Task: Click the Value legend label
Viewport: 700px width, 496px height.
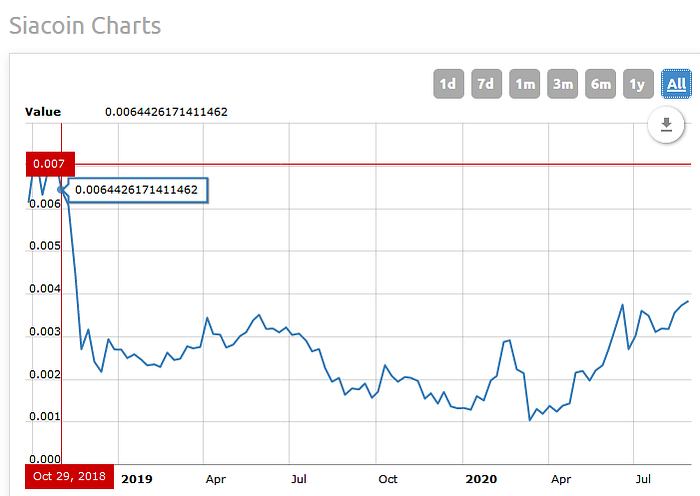Action: pos(43,112)
